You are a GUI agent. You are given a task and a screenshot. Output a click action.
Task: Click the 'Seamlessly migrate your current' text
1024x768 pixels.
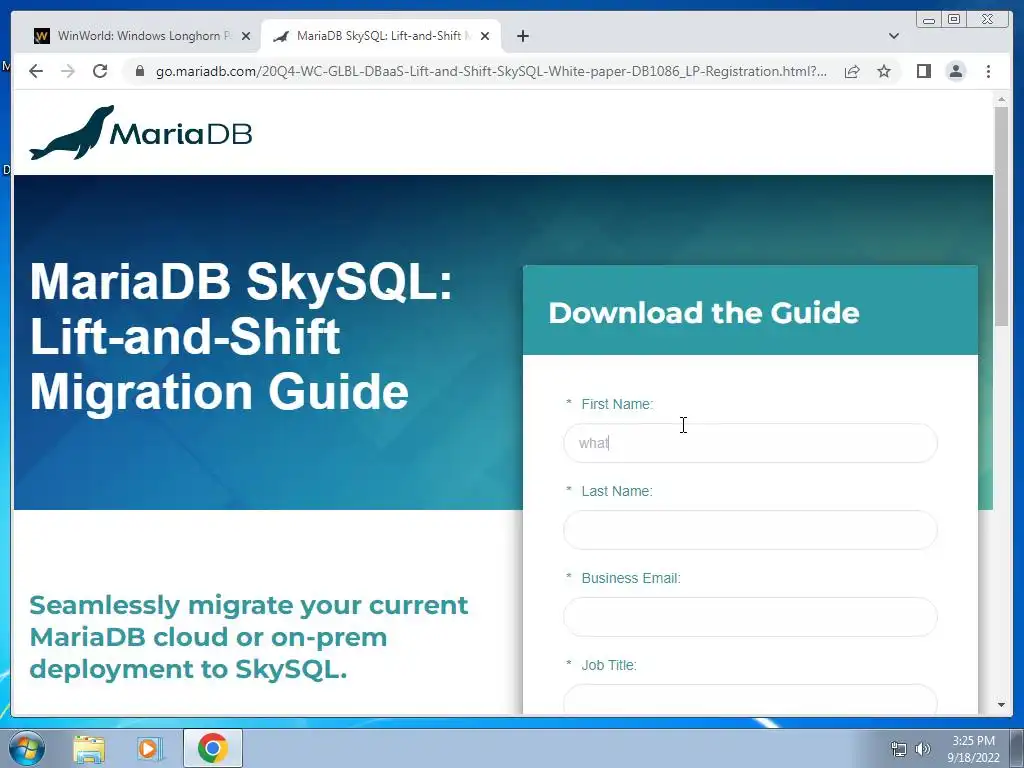point(249,605)
